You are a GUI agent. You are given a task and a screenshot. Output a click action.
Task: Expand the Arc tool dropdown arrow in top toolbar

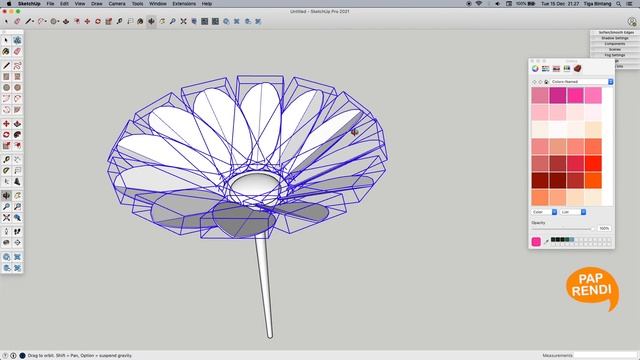point(46,22)
